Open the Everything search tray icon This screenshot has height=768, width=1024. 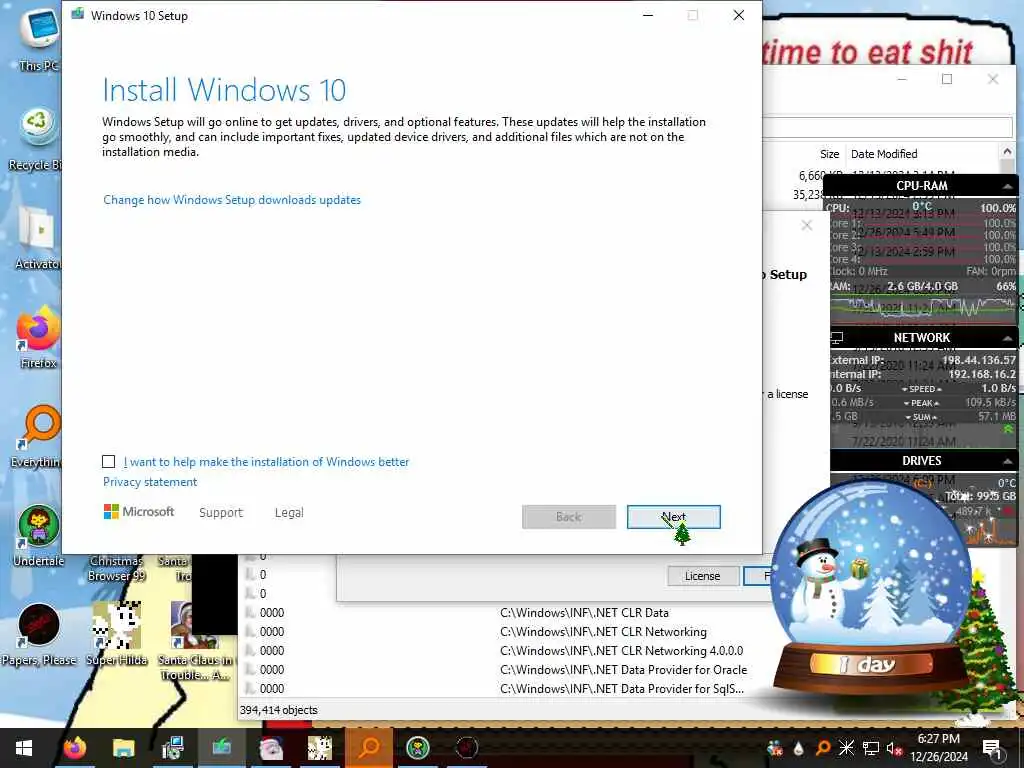823,748
